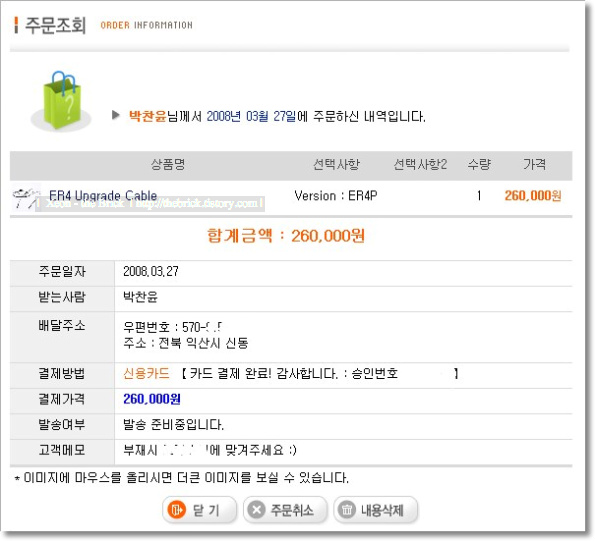
Task: Cancel the order with 주문취소 button
Action: coord(285,510)
